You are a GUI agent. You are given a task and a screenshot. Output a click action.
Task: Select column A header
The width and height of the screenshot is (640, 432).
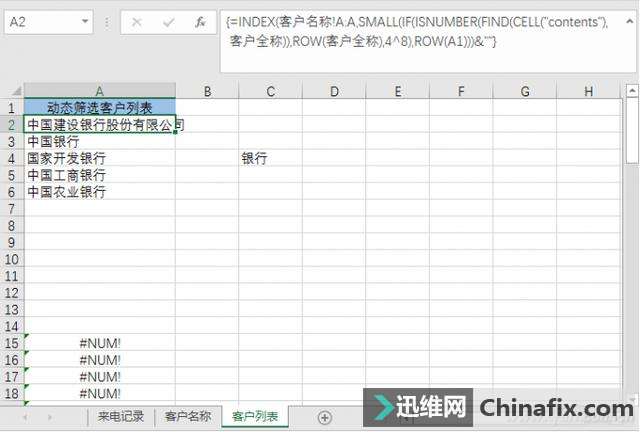pyautogui.click(x=100, y=91)
